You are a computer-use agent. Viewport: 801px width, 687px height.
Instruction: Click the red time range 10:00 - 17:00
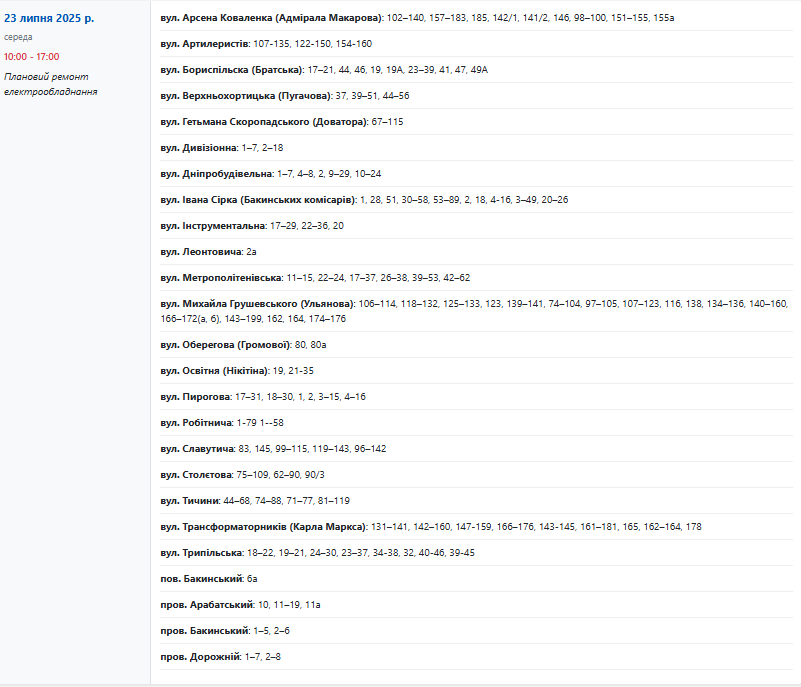click(31, 57)
